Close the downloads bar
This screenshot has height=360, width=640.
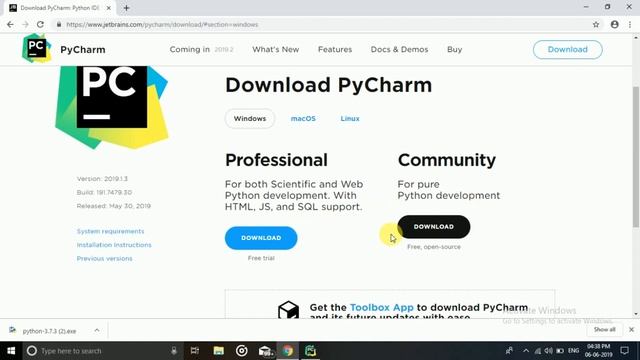[631, 329]
